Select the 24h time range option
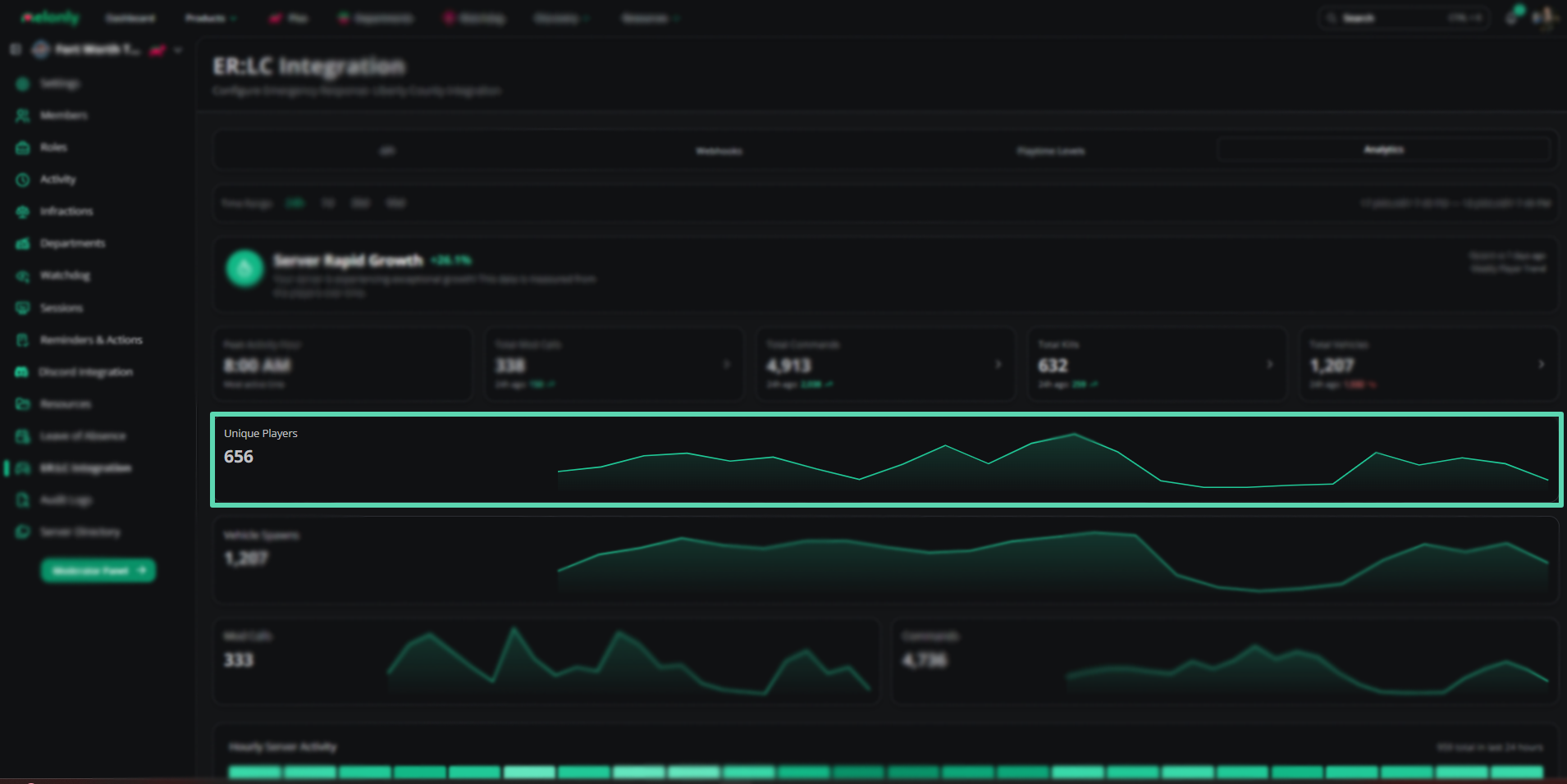This screenshot has height=784, width=1567. (295, 203)
